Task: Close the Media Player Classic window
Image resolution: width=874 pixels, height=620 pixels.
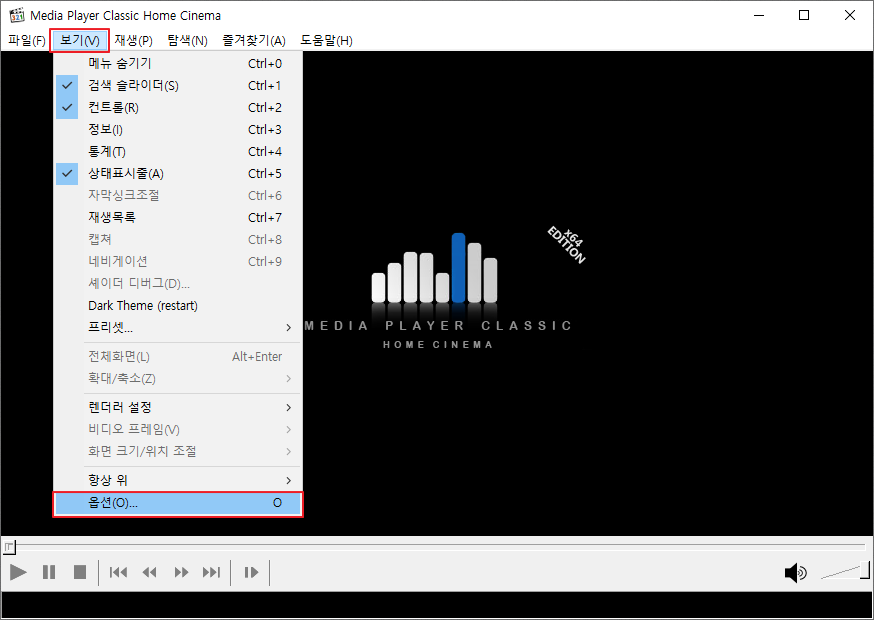Action: (849, 15)
